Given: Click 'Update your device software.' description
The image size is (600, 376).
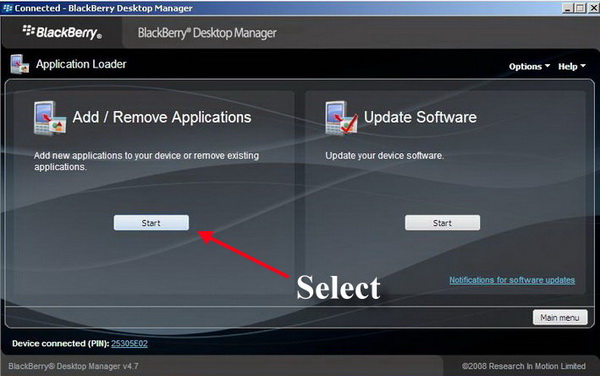Looking at the screenshot, I should (x=385, y=156).
